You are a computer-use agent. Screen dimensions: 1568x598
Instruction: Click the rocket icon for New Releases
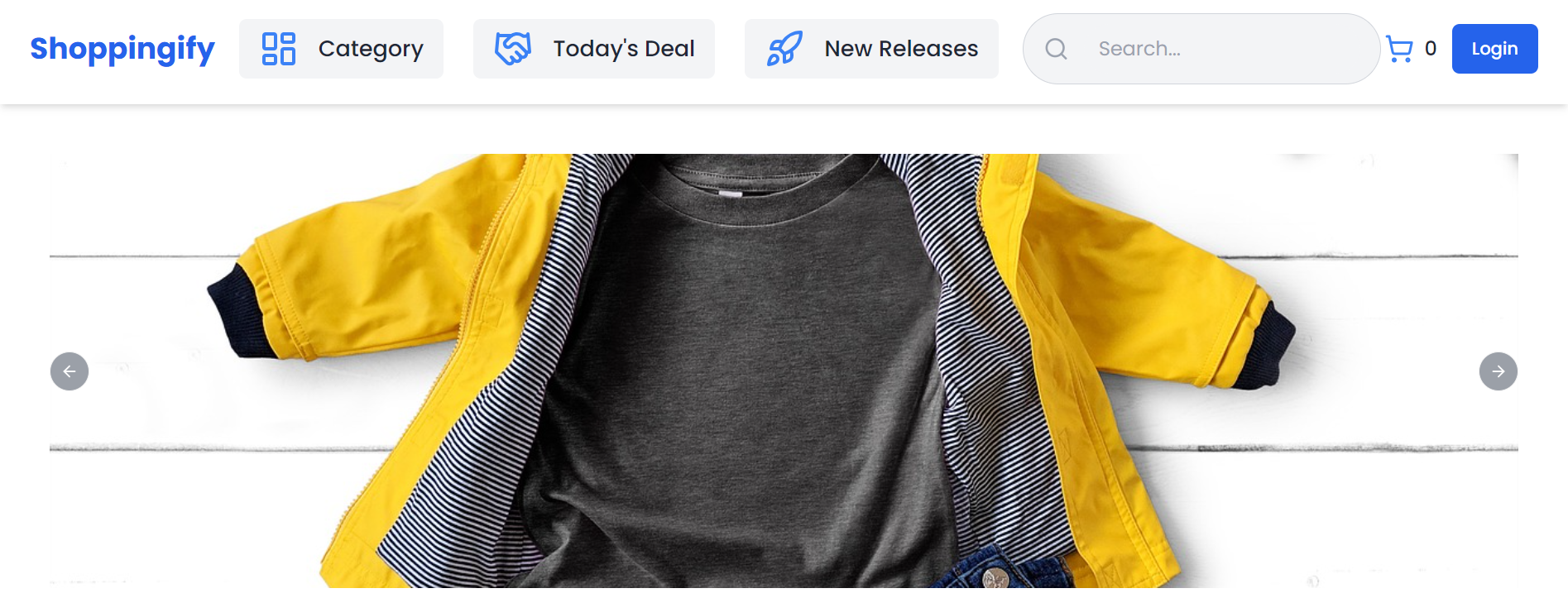[x=784, y=49]
